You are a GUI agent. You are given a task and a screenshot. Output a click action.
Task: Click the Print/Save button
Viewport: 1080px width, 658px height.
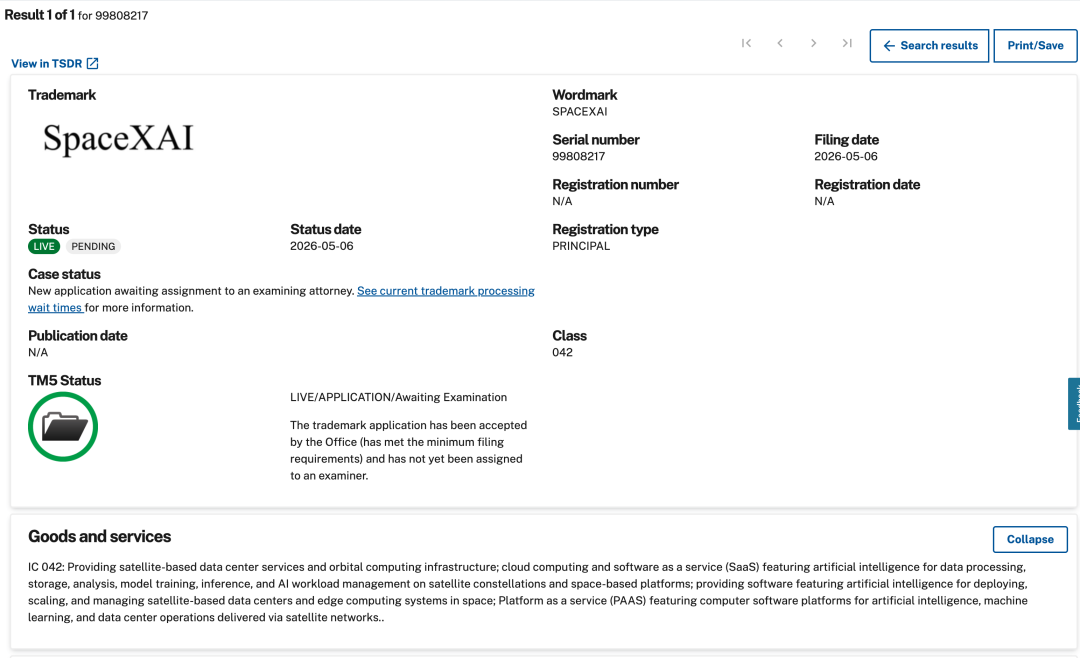pos(1035,45)
